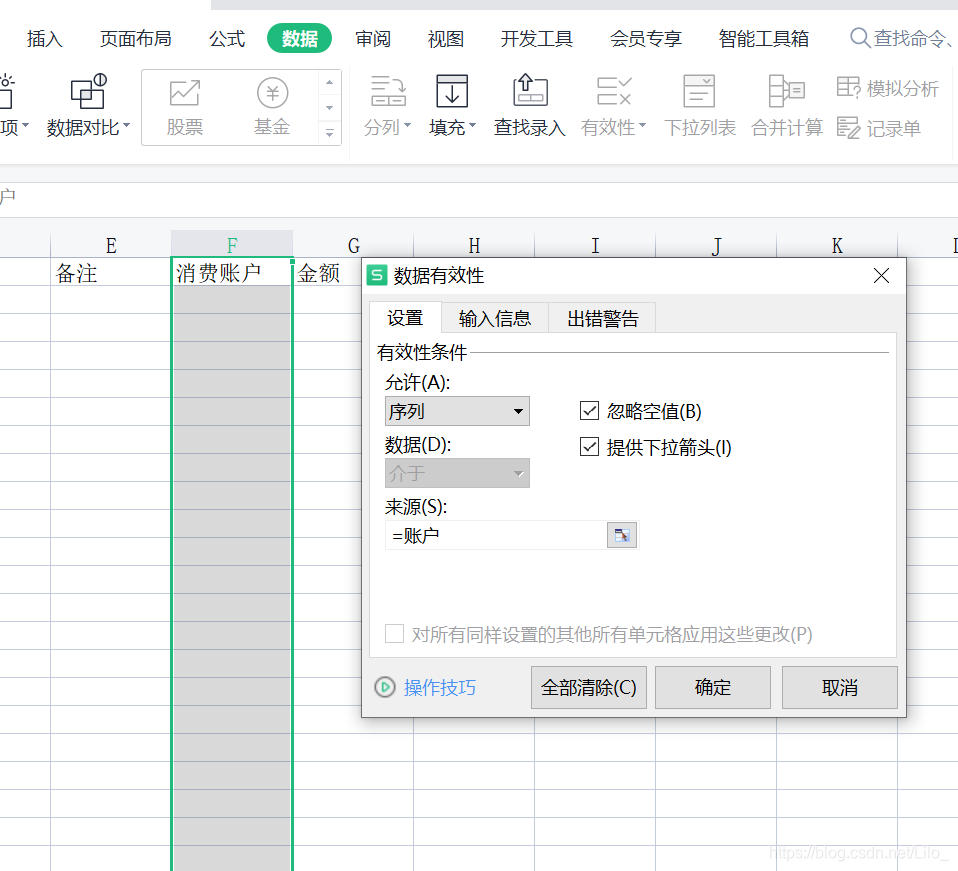Open the 允许(A) 序列 dropdown
Viewport: 958px width, 871px height.
point(457,411)
